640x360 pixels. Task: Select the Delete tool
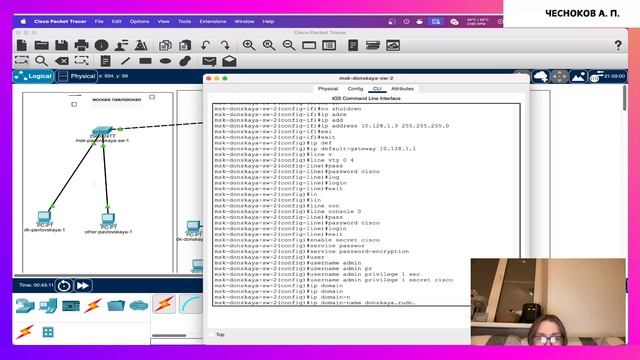tap(62, 61)
